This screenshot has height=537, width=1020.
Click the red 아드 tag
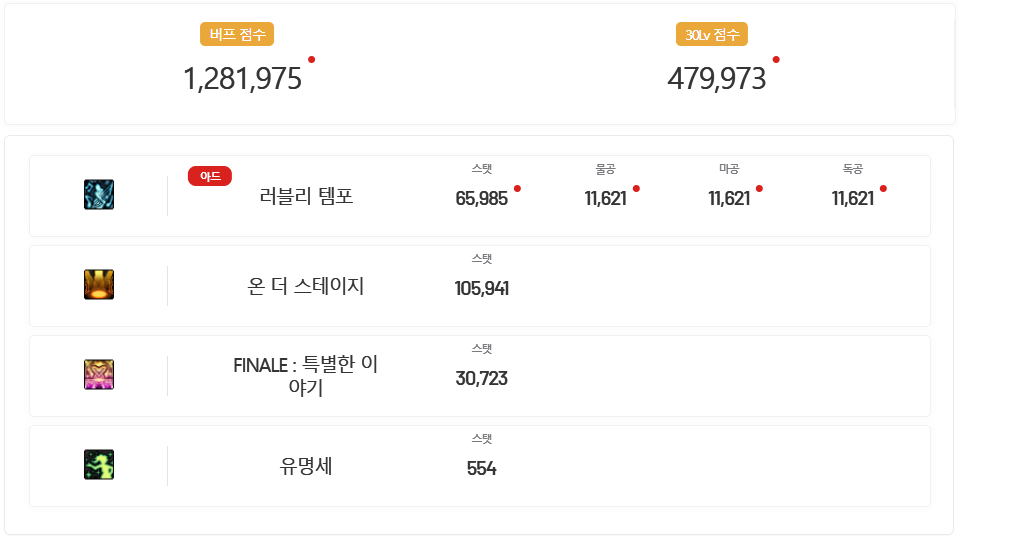click(x=209, y=176)
